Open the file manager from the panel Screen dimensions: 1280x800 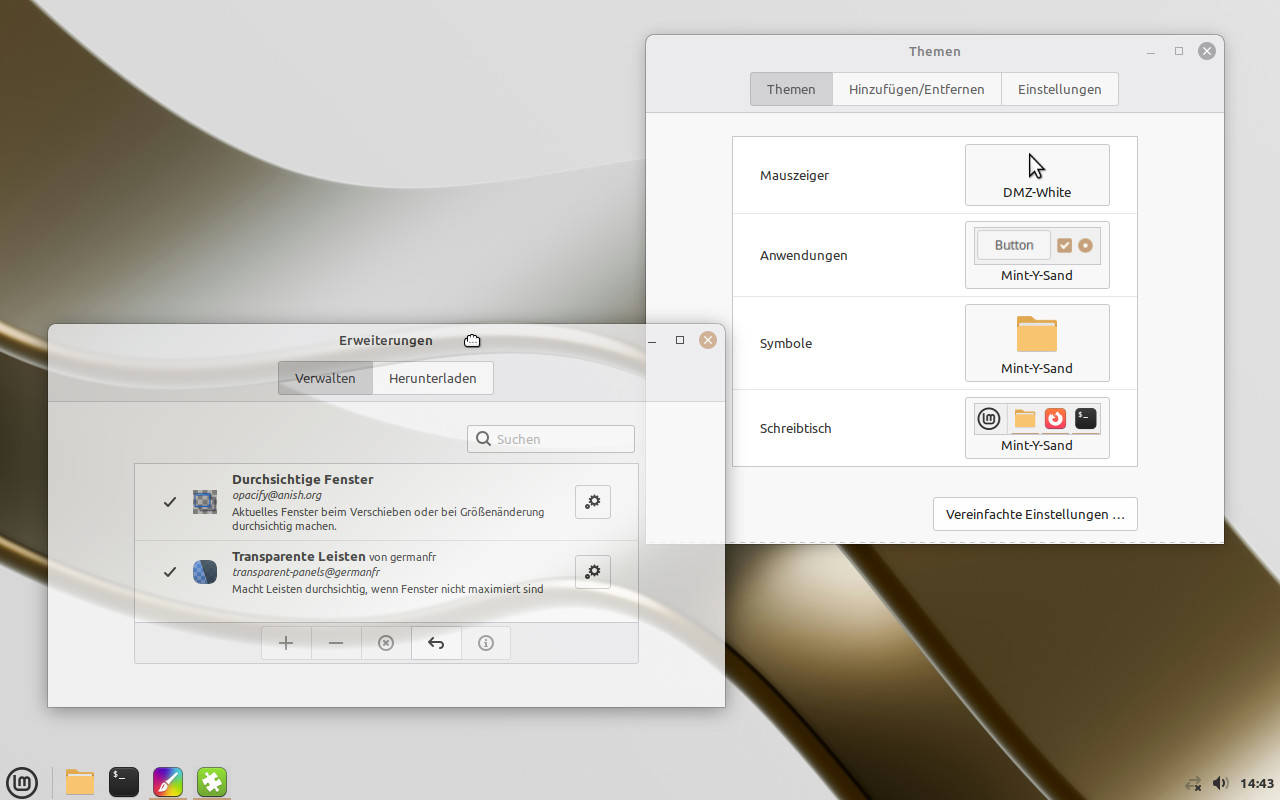(80, 781)
